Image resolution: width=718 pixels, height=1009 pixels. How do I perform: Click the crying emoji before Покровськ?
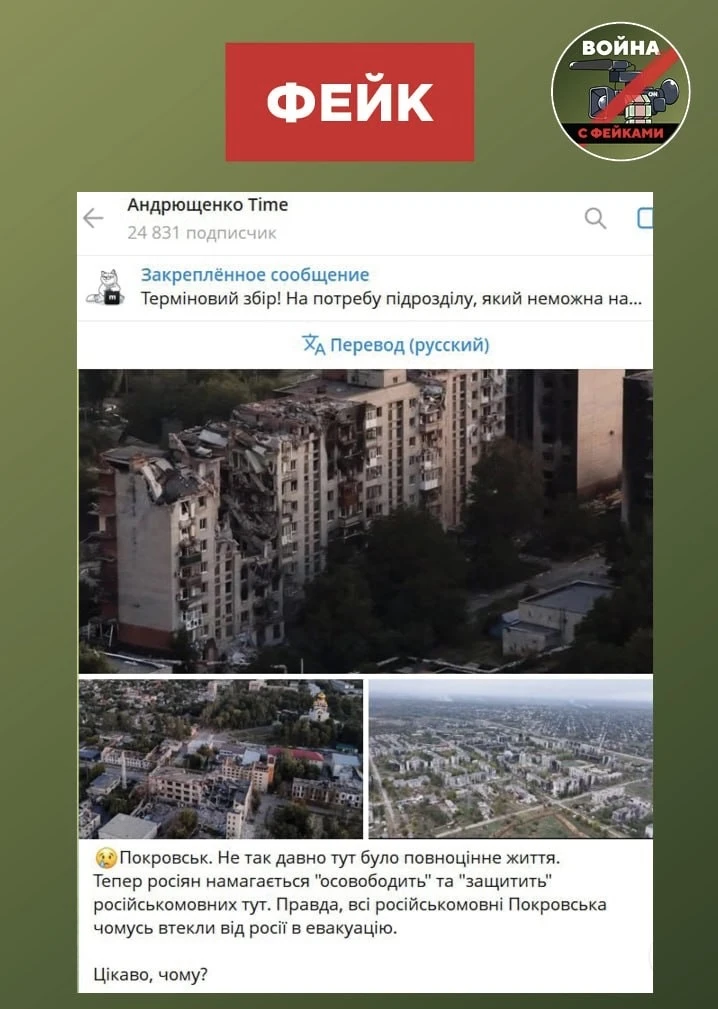pos(106,858)
